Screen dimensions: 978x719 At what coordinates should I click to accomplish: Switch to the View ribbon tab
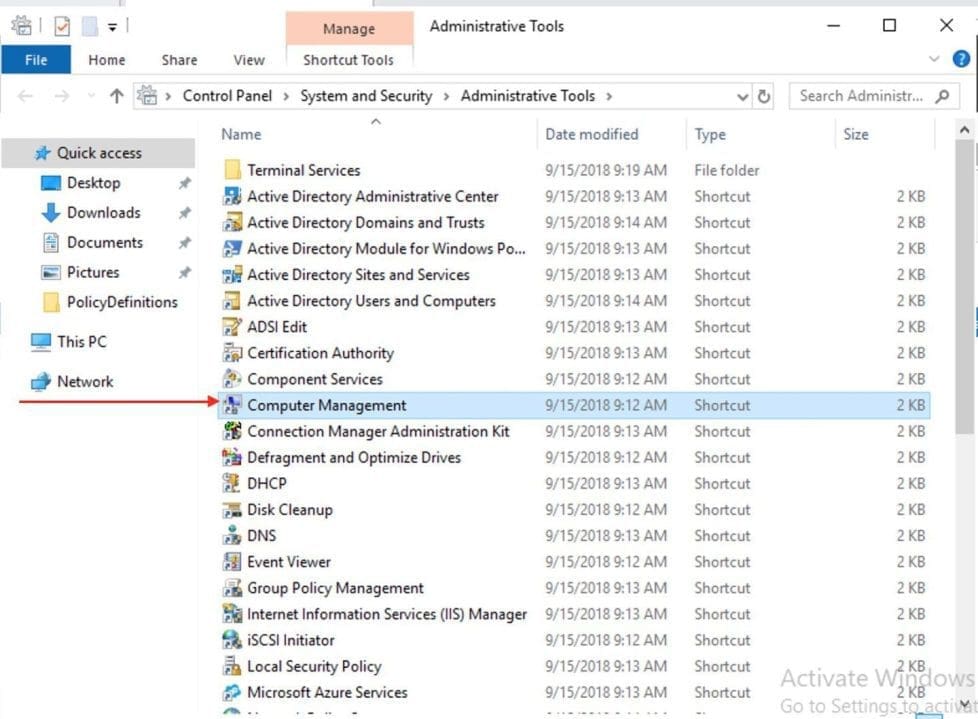(x=249, y=60)
